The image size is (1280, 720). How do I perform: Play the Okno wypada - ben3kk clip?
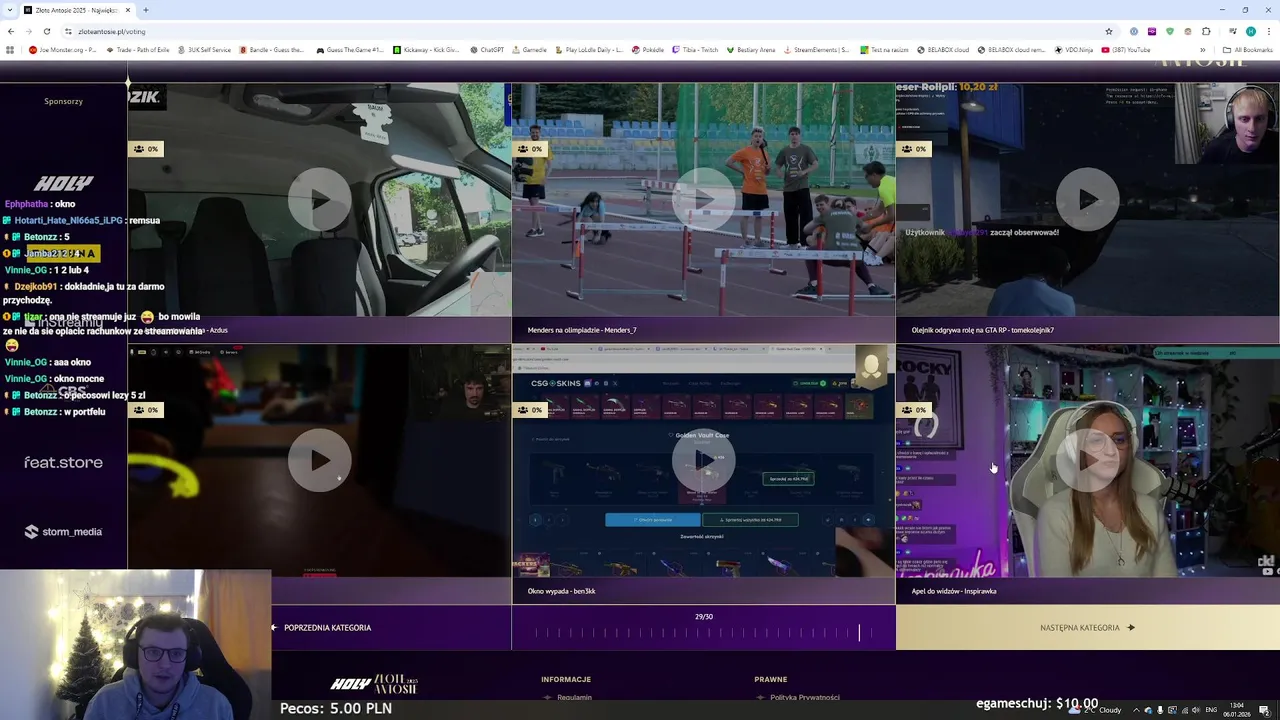pos(703,460)
